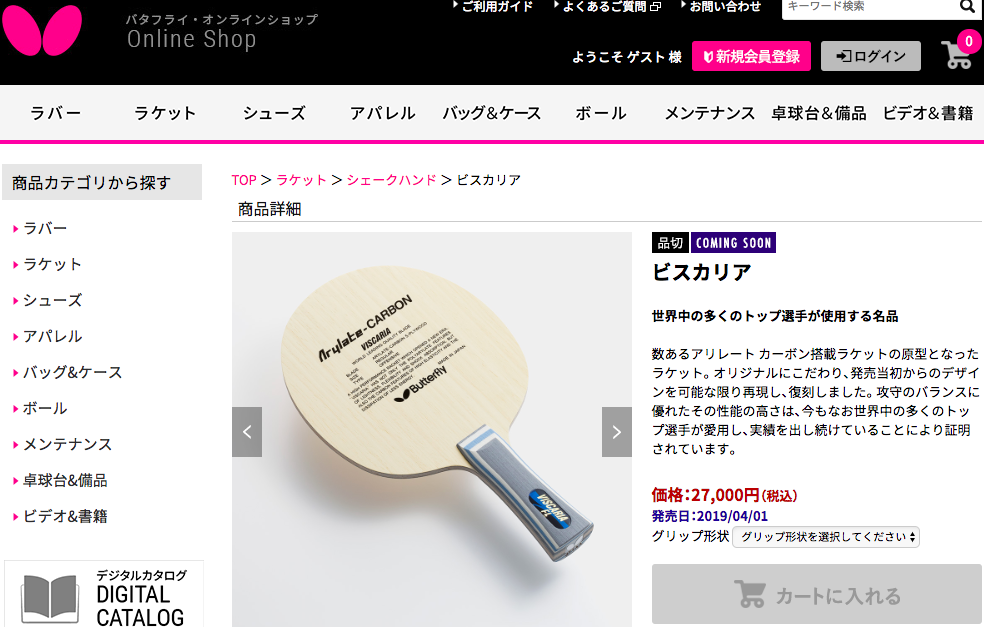
Task: Show previous product image arrow
Action: 247,432
